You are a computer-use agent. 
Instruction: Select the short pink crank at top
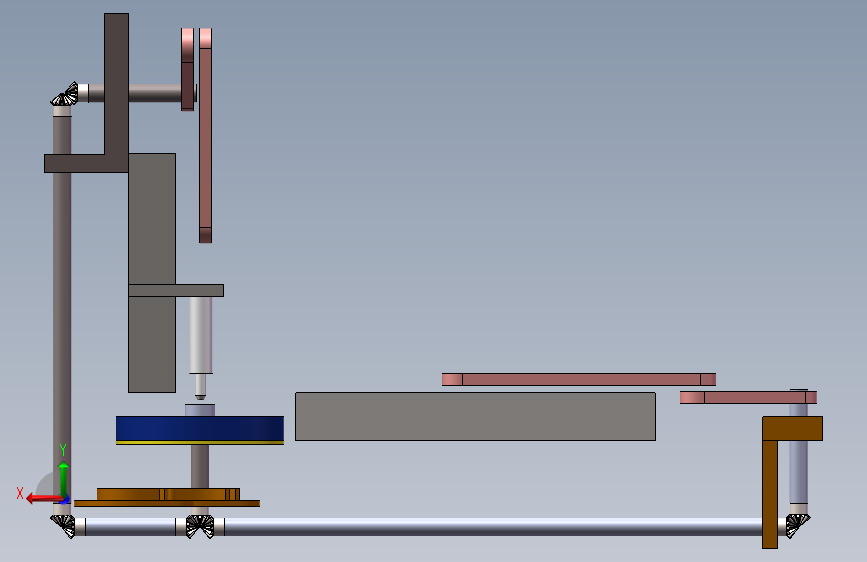[187, 69]
